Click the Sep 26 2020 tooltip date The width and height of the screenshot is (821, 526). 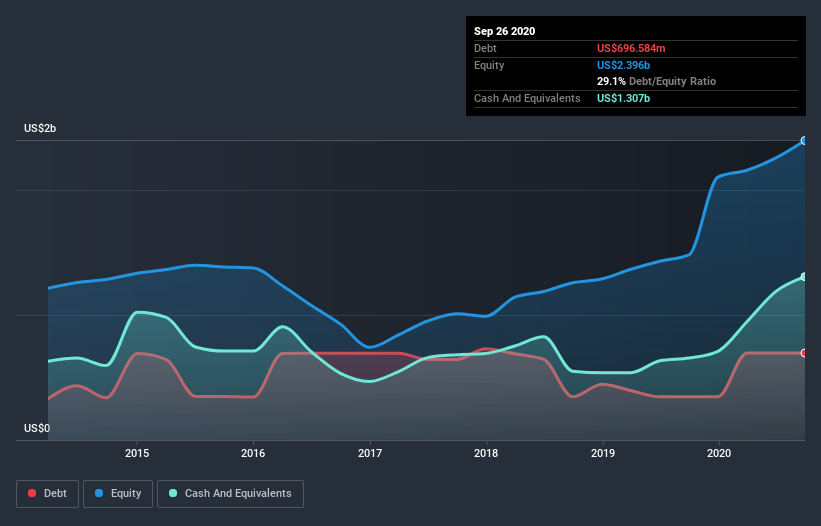[x=504, y=31]
